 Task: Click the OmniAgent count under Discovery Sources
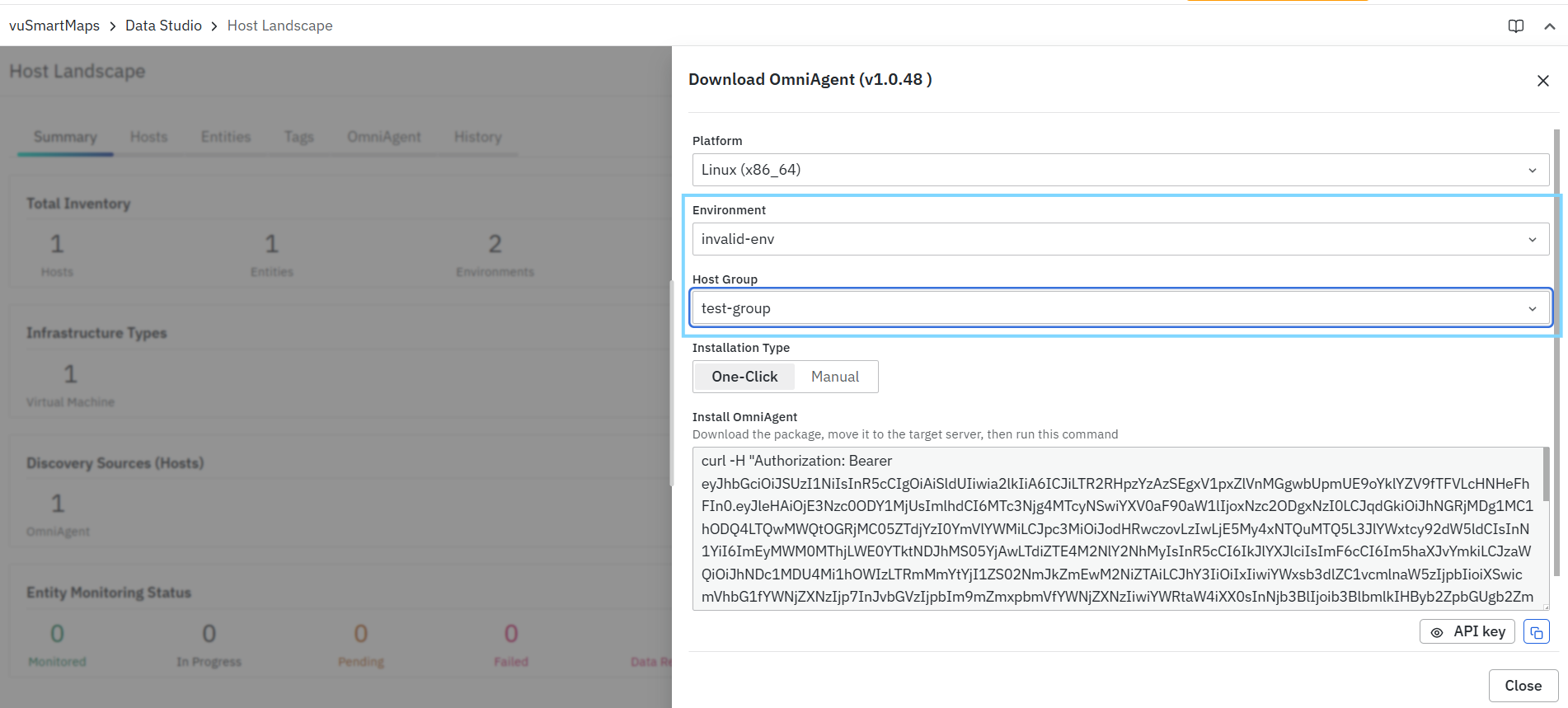click(58, 504)
